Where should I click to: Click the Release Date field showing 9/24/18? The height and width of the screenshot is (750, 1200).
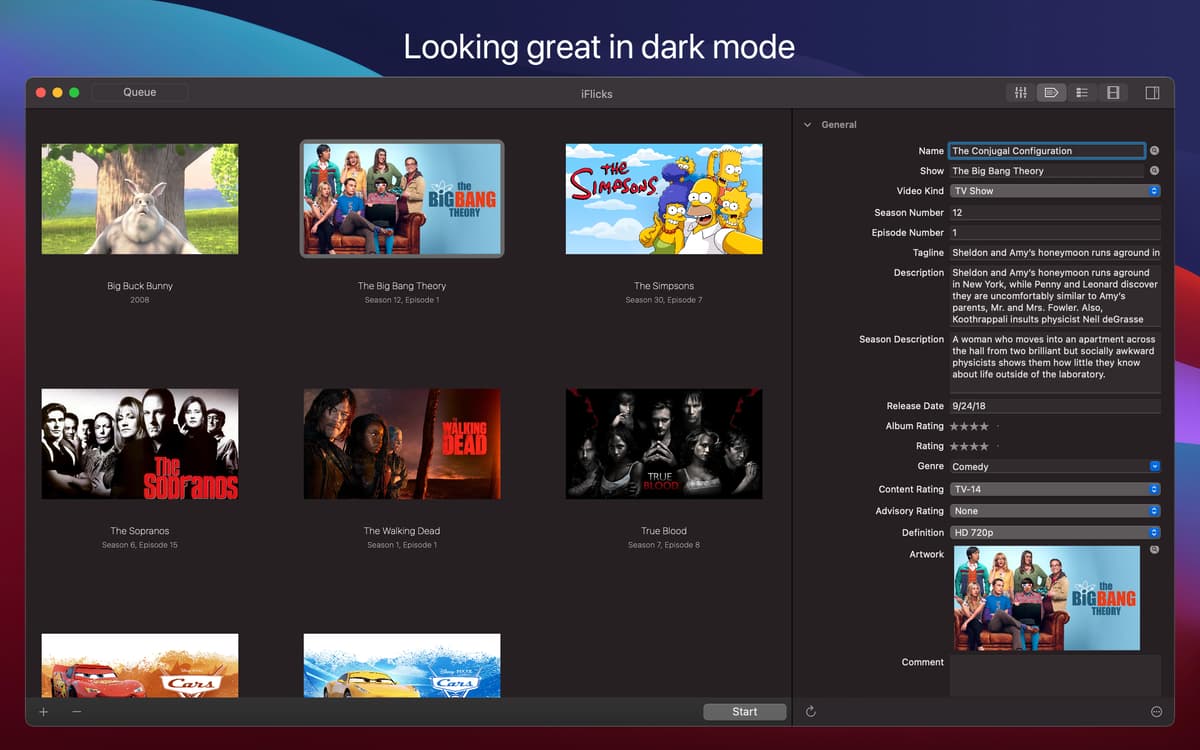click(1055, 406)
